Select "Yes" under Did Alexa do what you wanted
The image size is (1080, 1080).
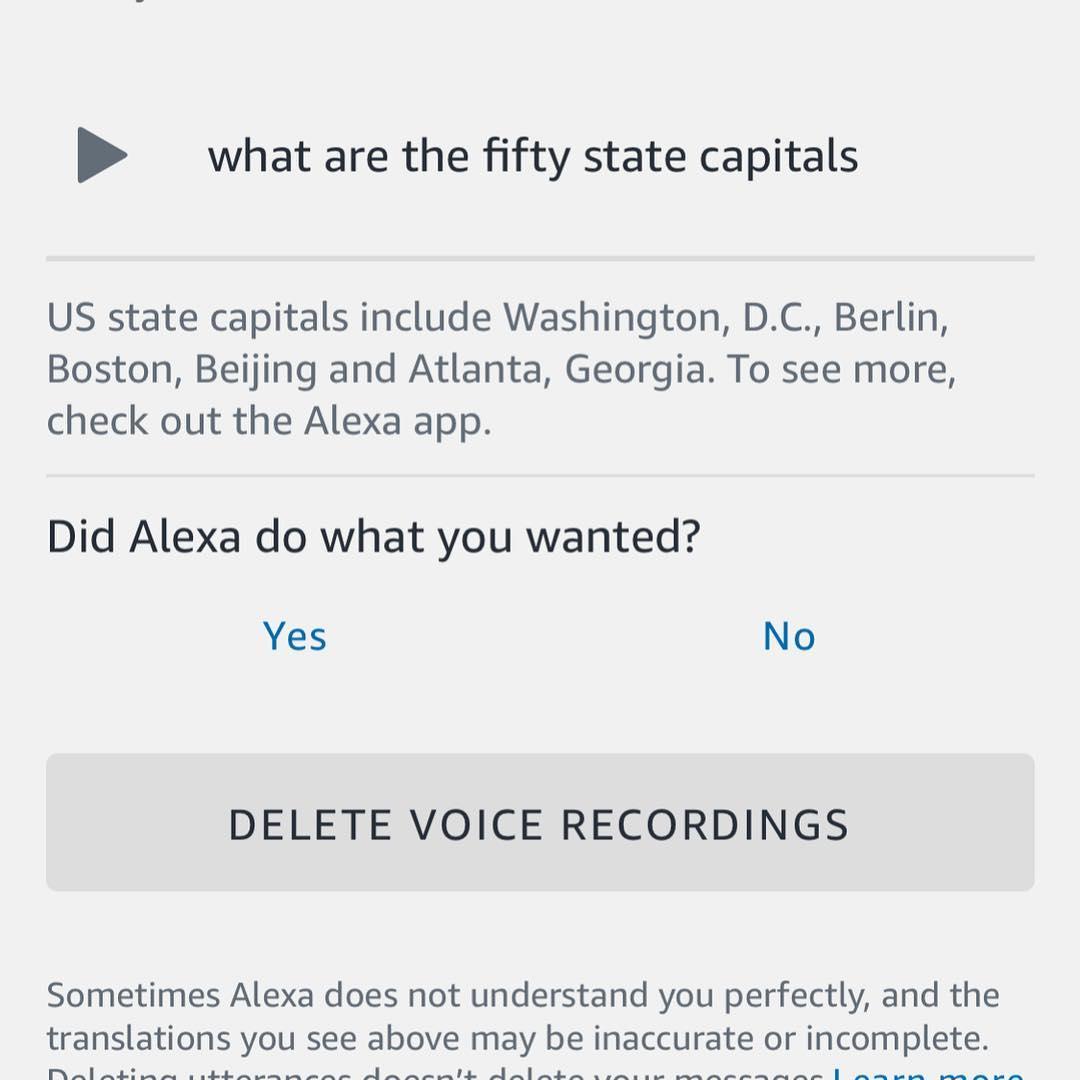(x=294, y=635)
